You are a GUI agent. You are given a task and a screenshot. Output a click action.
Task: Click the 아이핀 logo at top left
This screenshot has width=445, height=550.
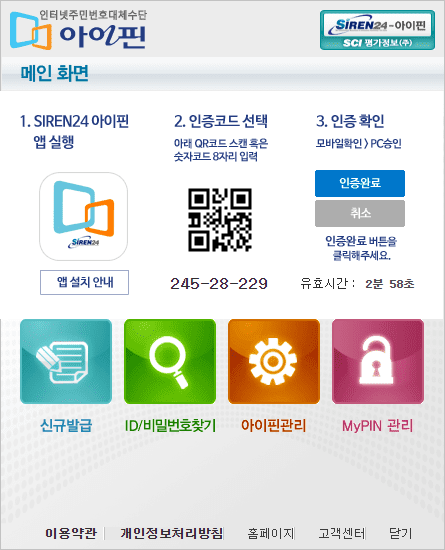(x=78, y=30)
